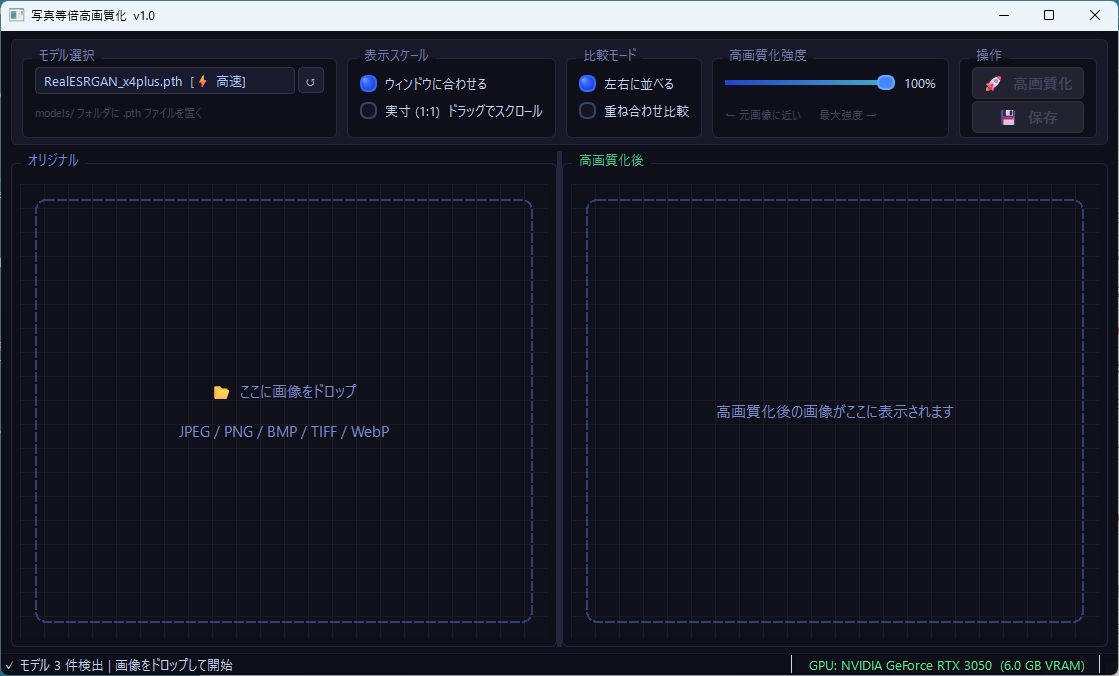Click the 高画質化後 panel title
Image resolution: width=1119 pixels, height=676 pixels.
[x=611, y=160]
